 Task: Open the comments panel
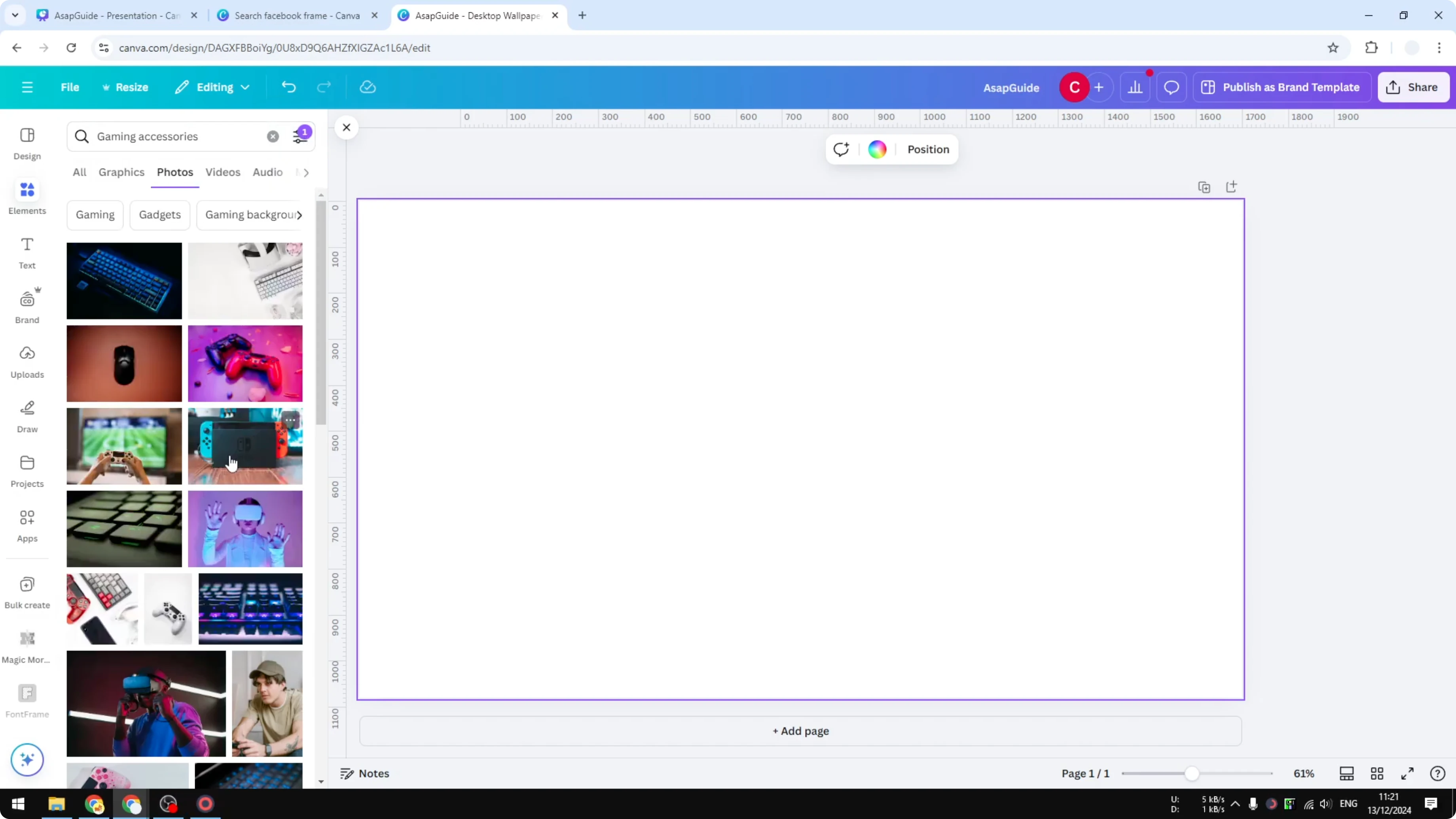[1171, 87]
